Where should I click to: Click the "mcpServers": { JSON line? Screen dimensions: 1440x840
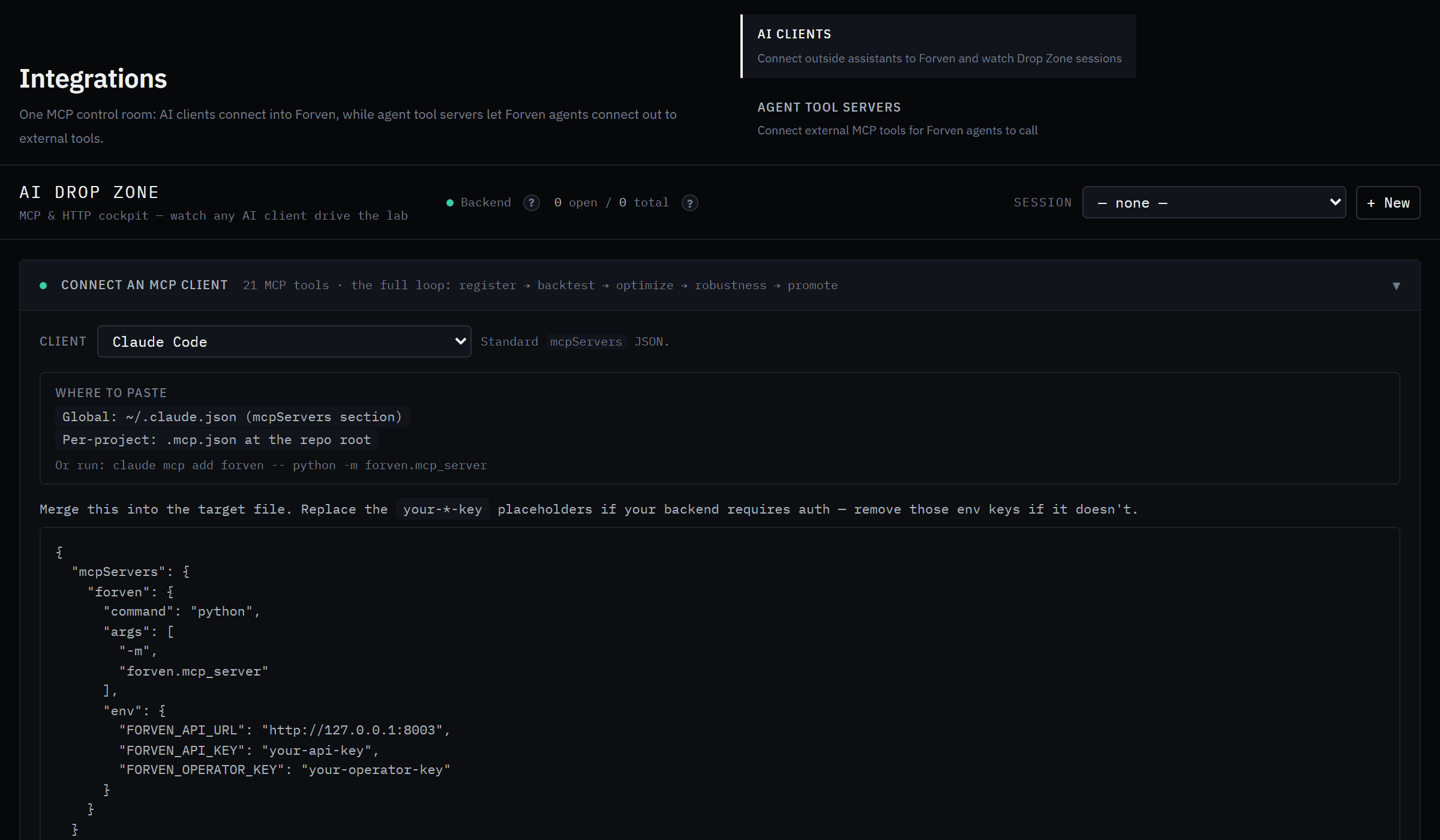pyautogui.click(x=131, y=572)
